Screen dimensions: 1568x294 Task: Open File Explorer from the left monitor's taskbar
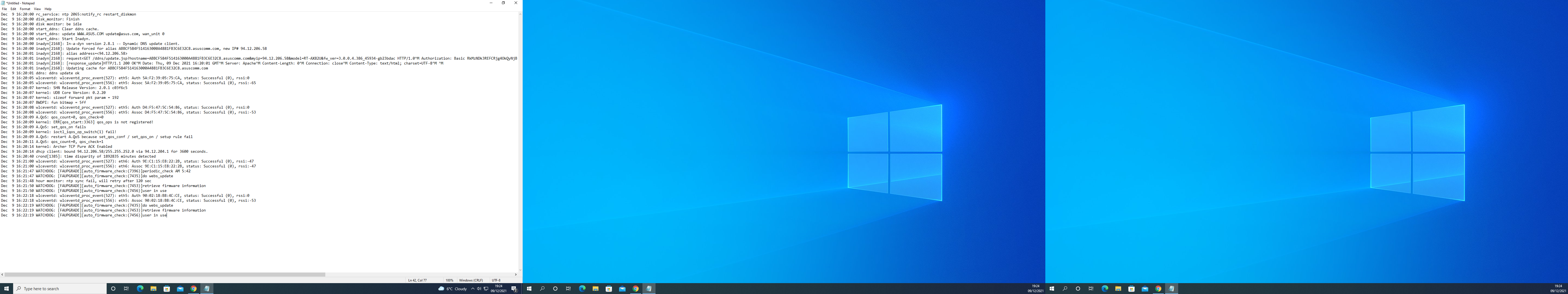coord(153,289)
